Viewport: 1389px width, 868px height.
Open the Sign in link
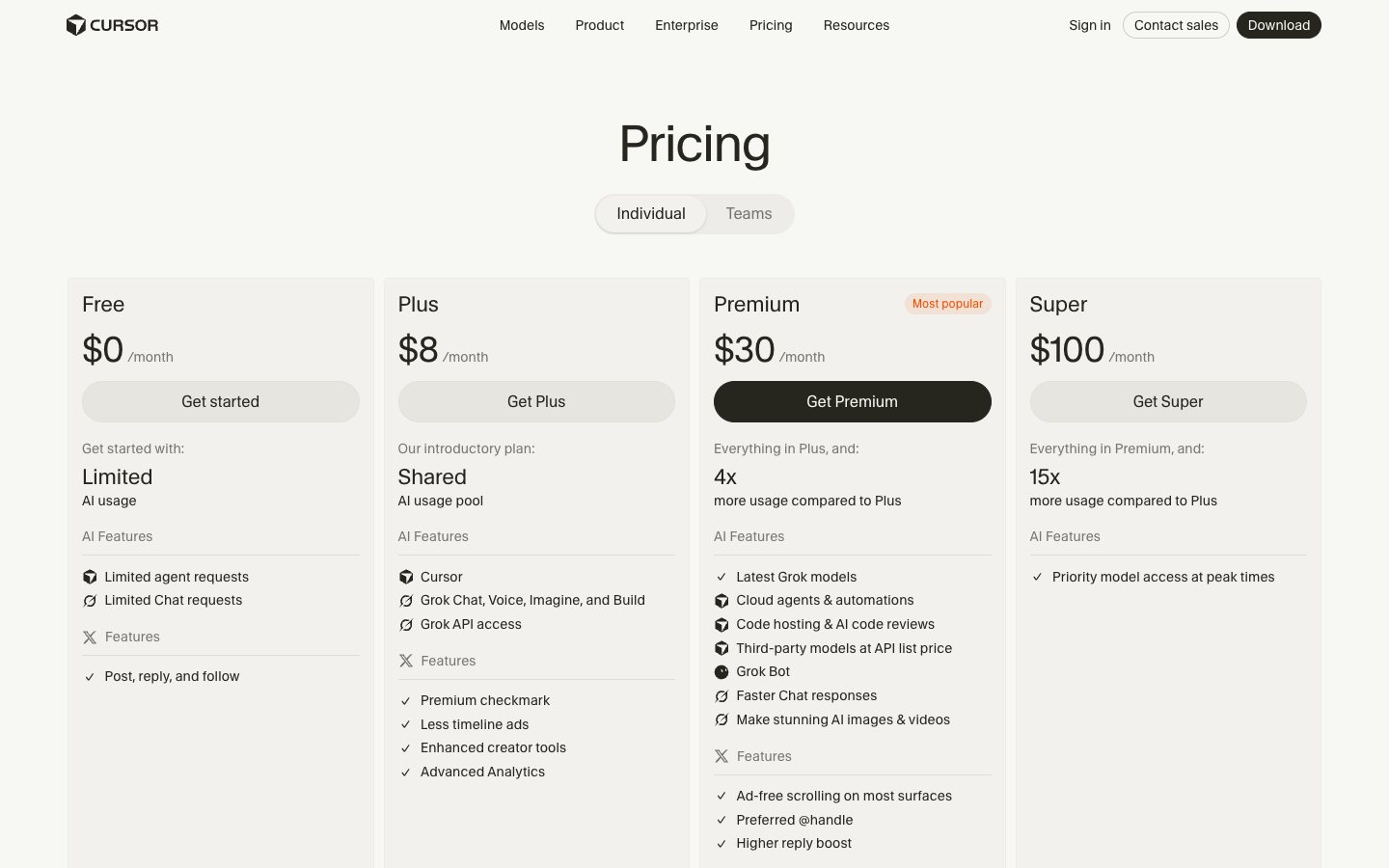(1090, 25)
